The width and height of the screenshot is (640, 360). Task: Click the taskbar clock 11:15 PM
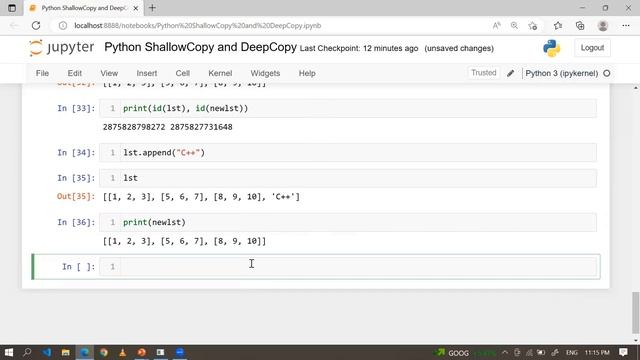coord(597,352)
